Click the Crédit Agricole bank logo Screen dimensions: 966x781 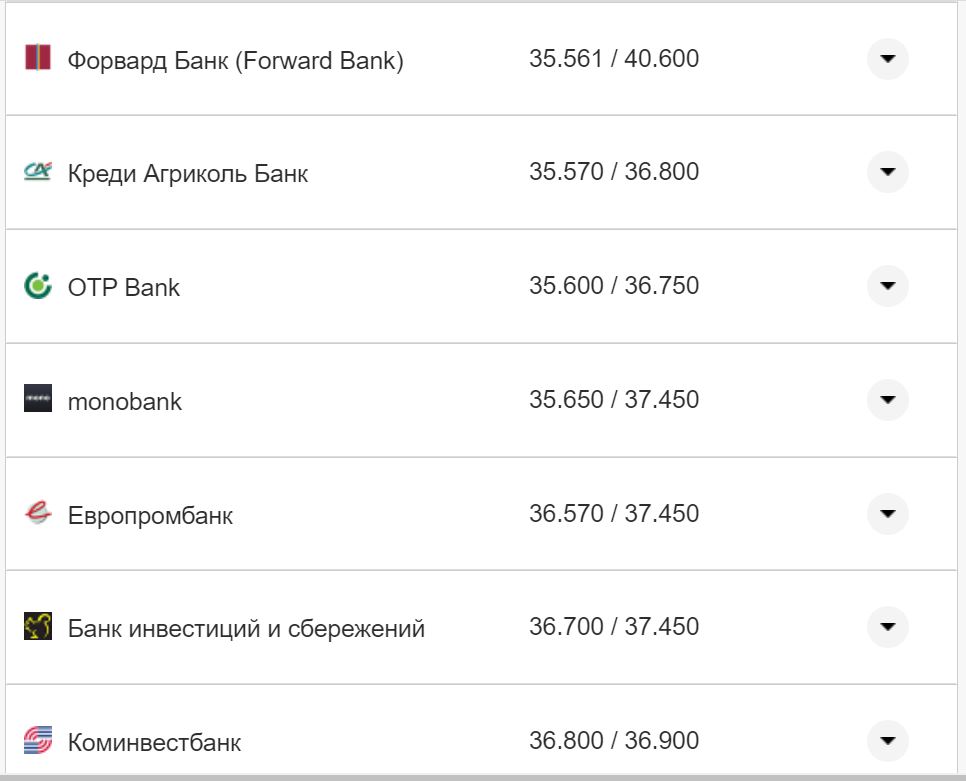coord(37,171)
